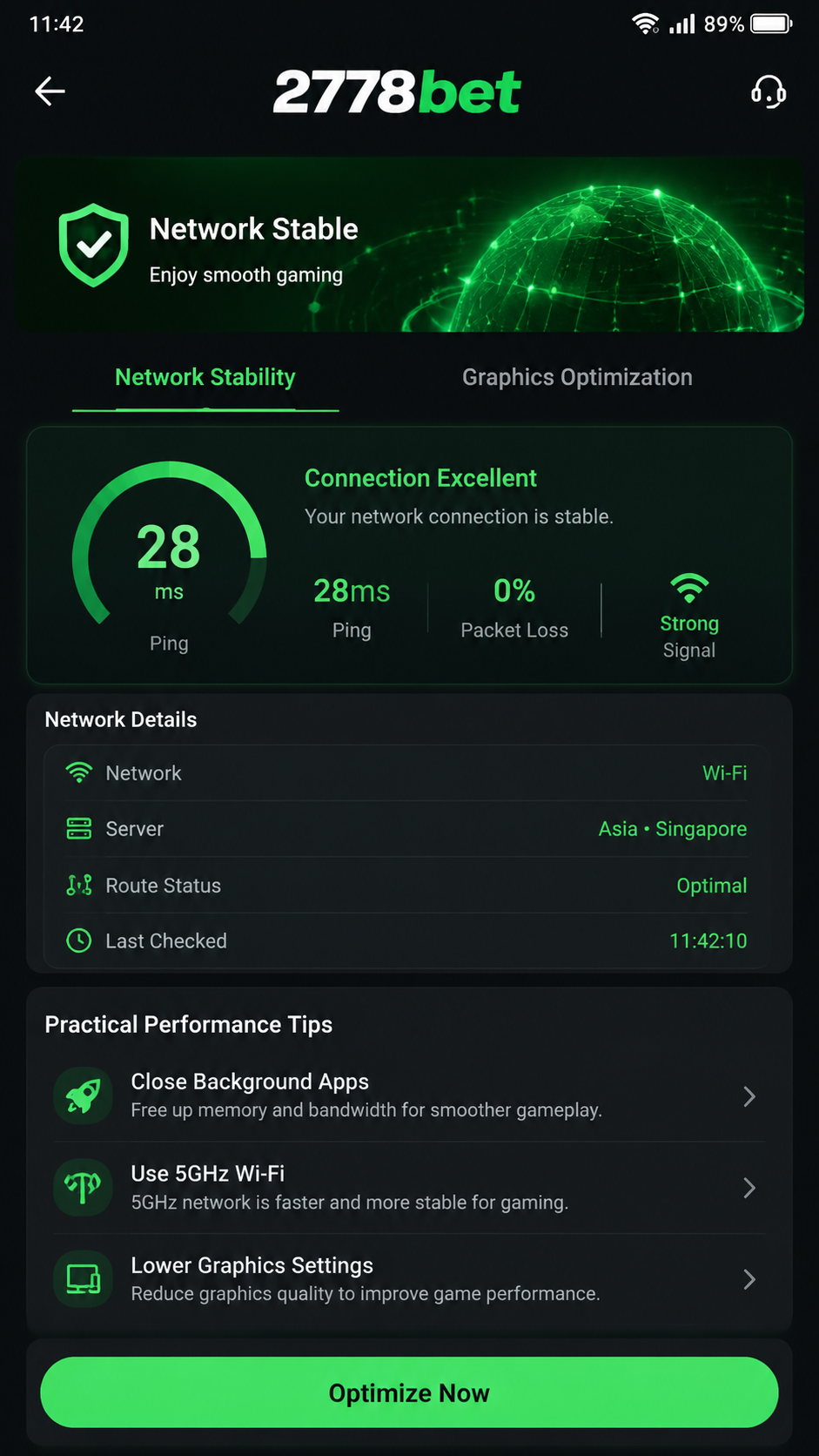The height and width of the screenshot is (1456, 819).
Task: Expand Lower Graphics Settings tip chevron
Action: pos(749,1279)
